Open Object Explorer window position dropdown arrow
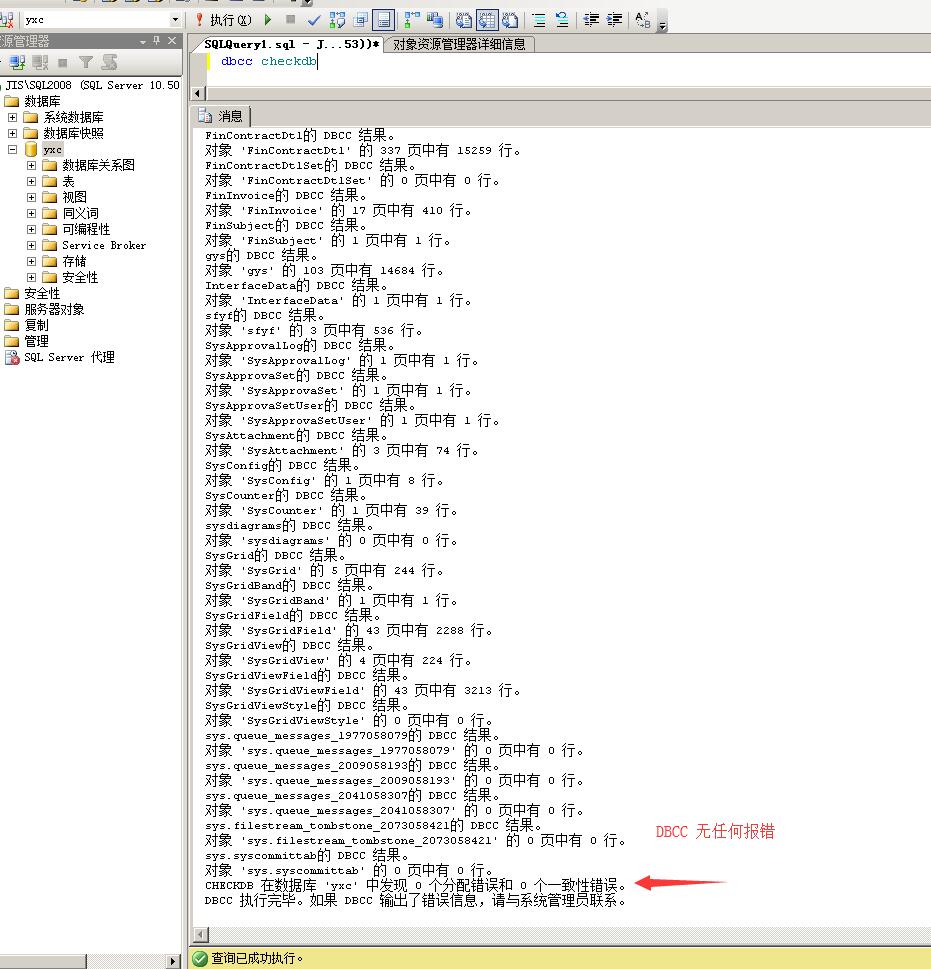The width and height of the screenshot is (931, 969). (143, 41)
